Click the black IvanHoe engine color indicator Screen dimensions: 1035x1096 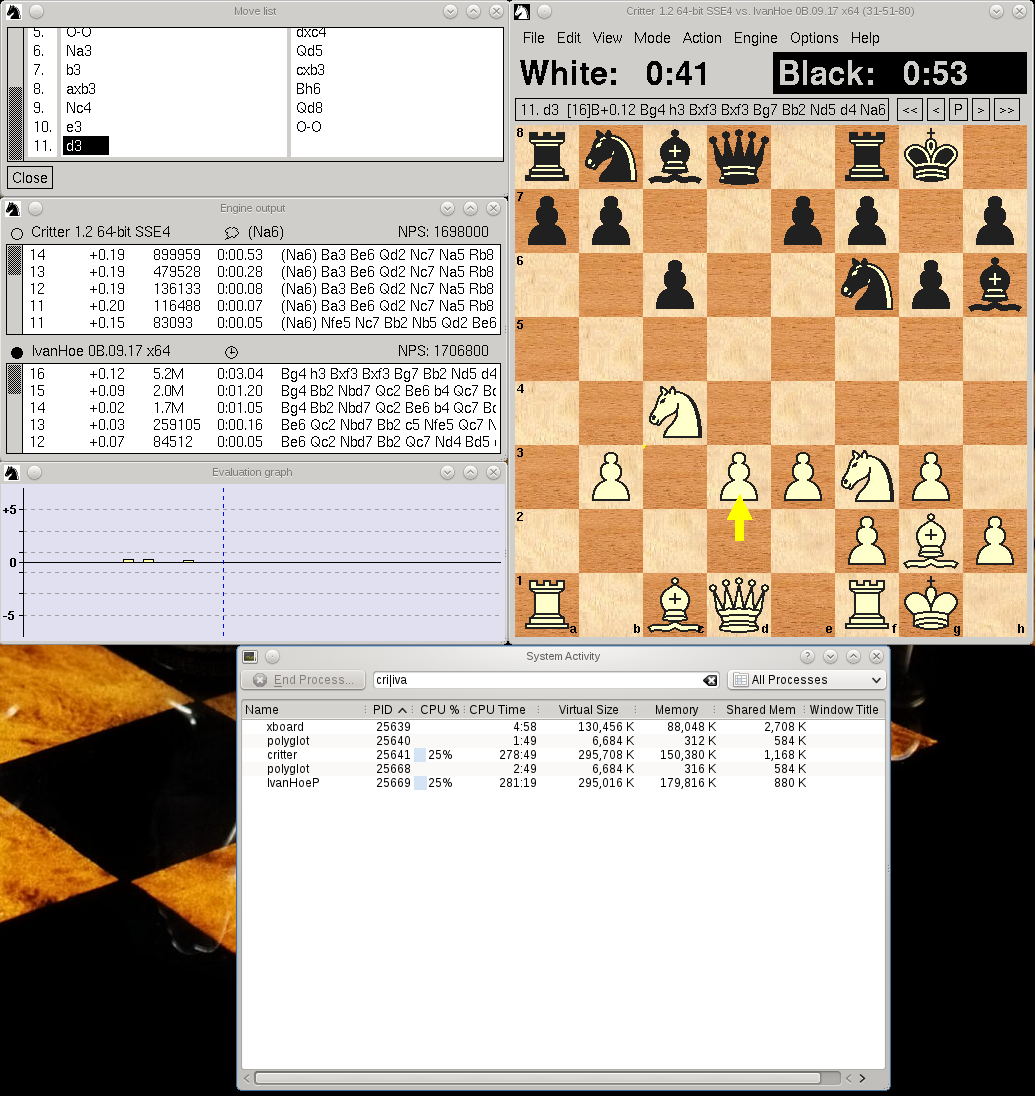click(17, 352)
